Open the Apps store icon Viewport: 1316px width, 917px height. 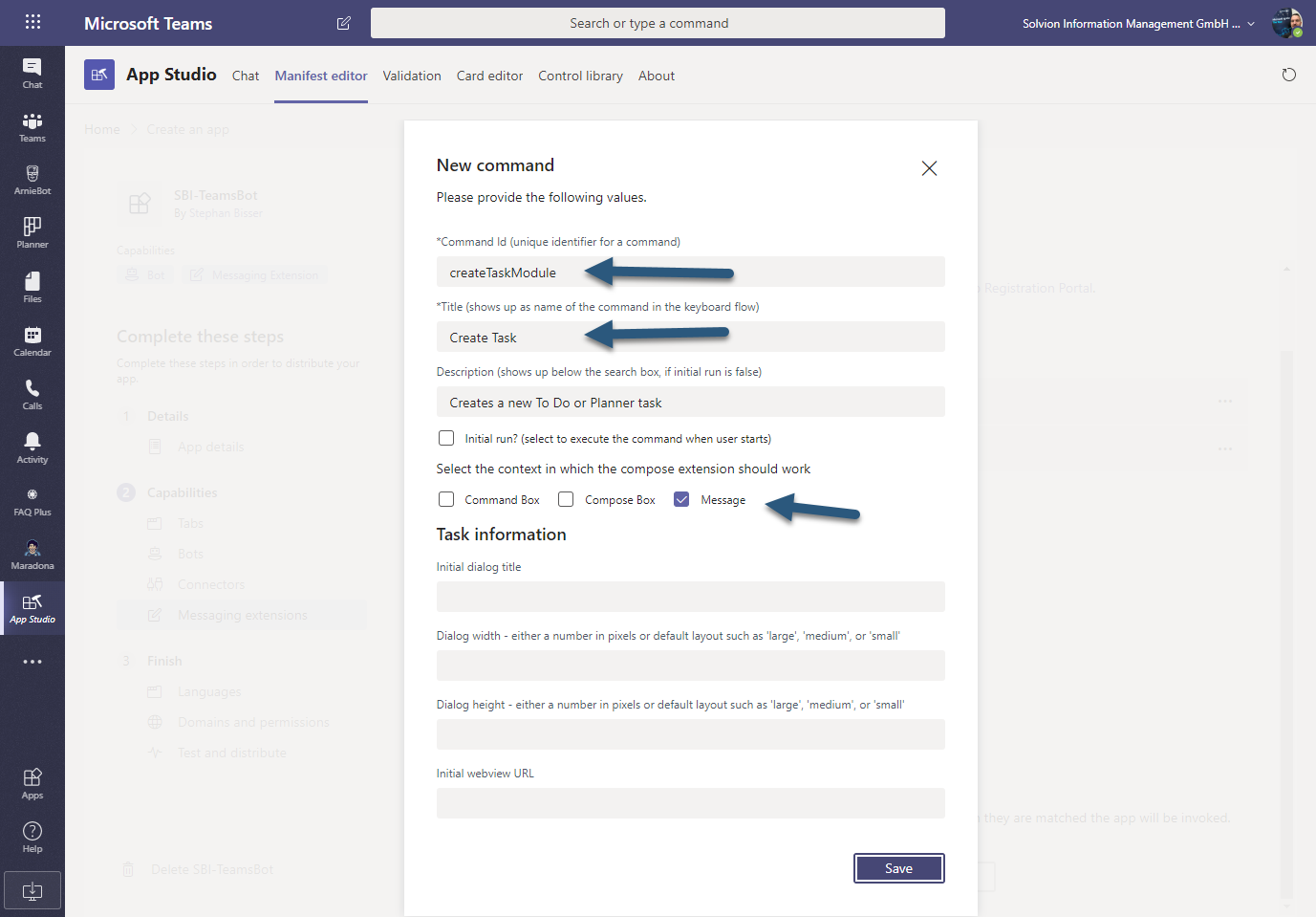(32, 783)
